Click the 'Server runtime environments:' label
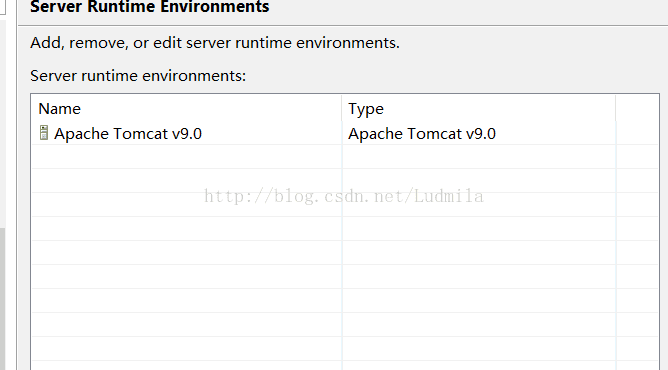Screen dimensions: 668x370 (138, 76)
